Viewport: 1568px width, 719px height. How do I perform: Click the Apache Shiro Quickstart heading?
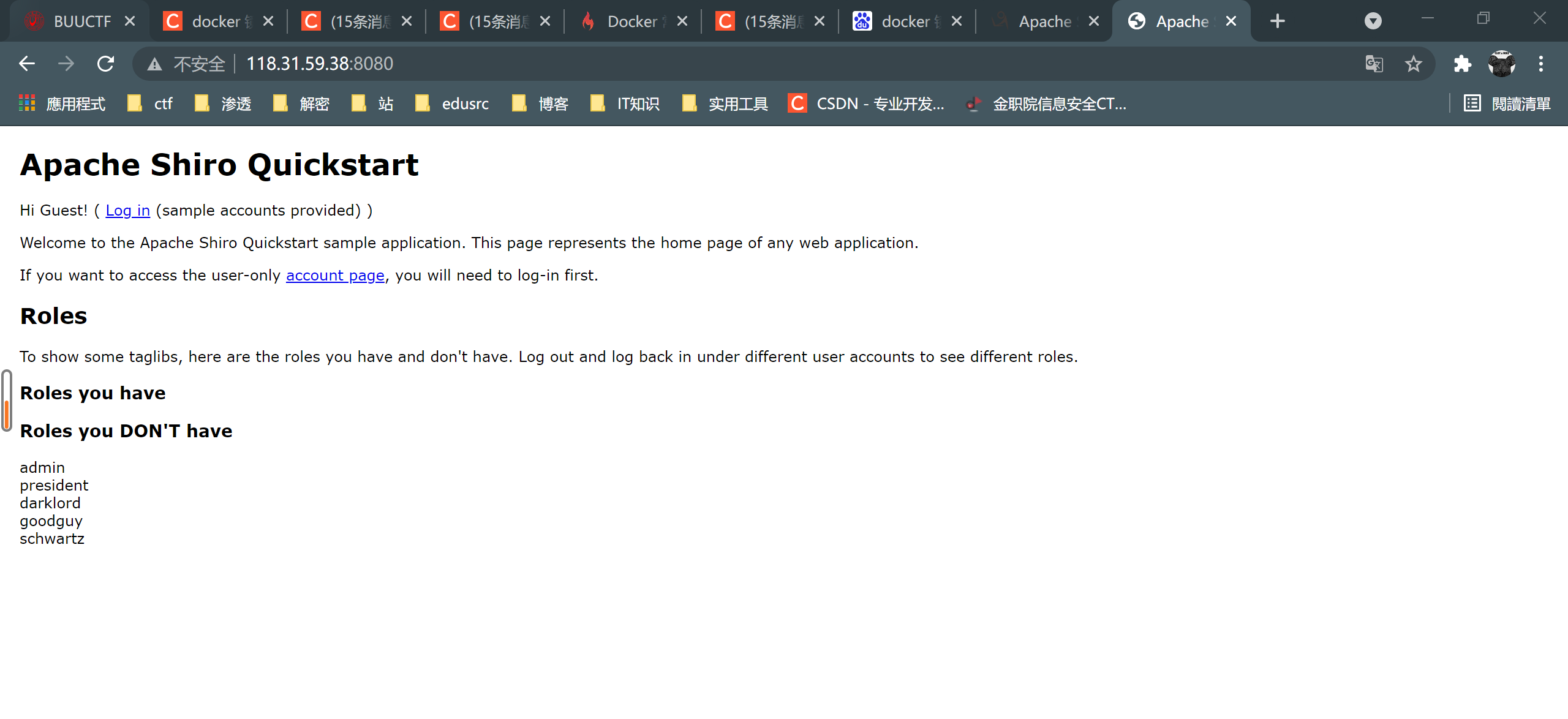(x=219, y=165)
